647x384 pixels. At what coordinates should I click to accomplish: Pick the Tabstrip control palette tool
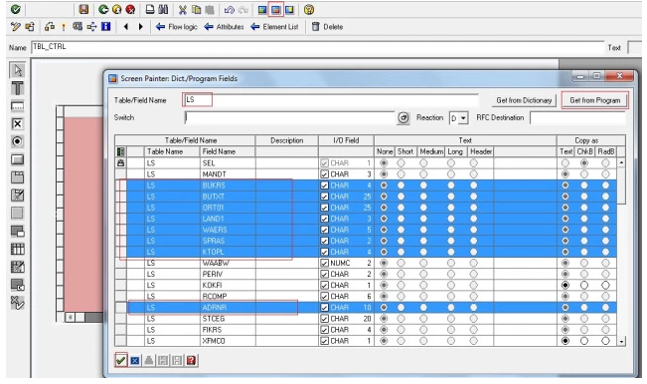pyautogui.click(x=17, y=177)
